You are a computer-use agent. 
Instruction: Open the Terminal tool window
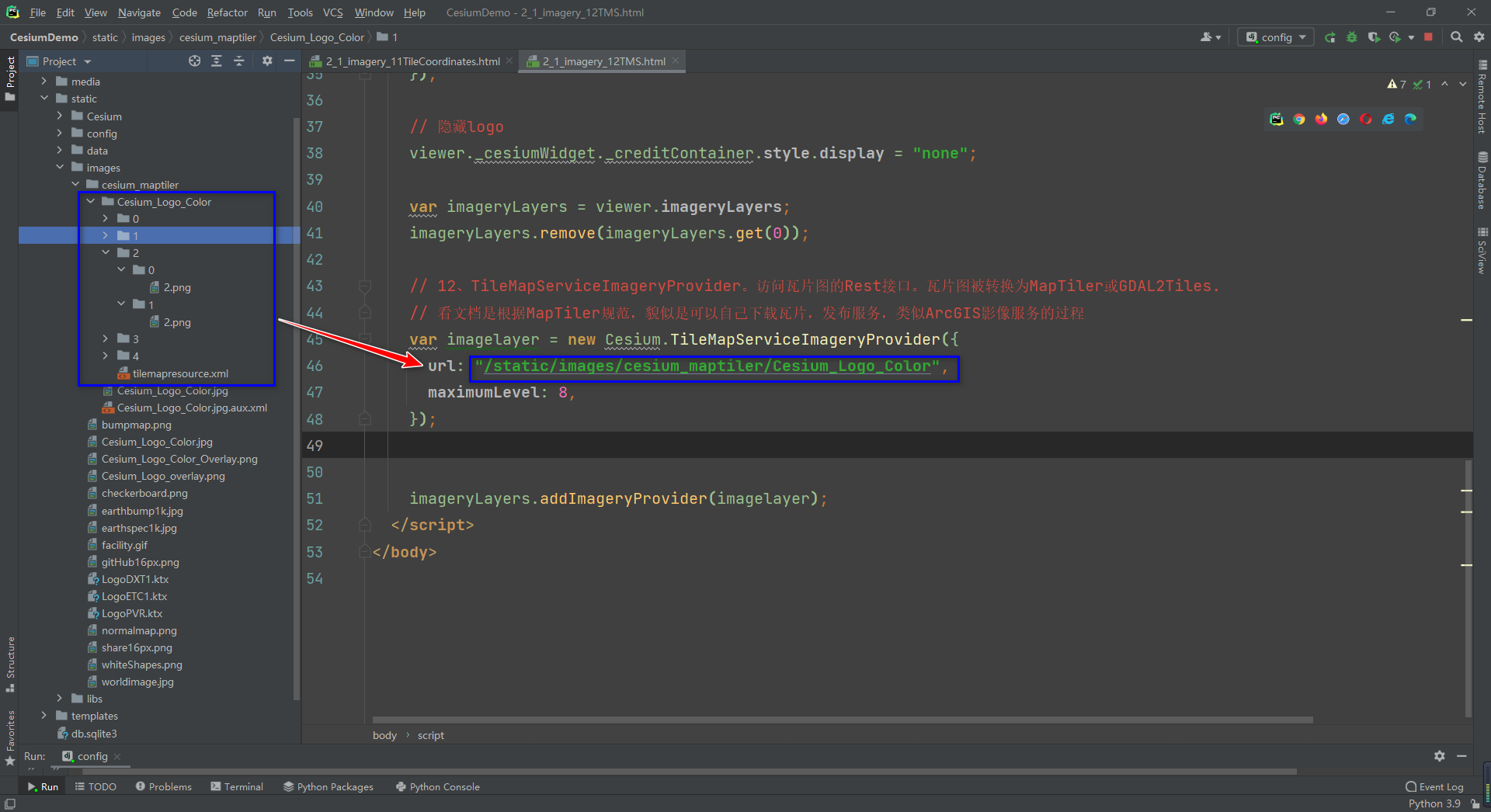(x=237, y=786)
